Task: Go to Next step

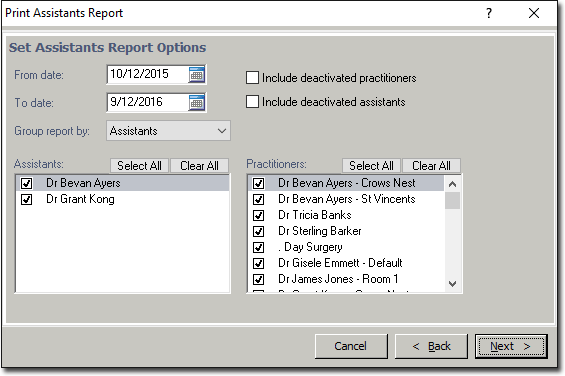Action: (511, 346)
